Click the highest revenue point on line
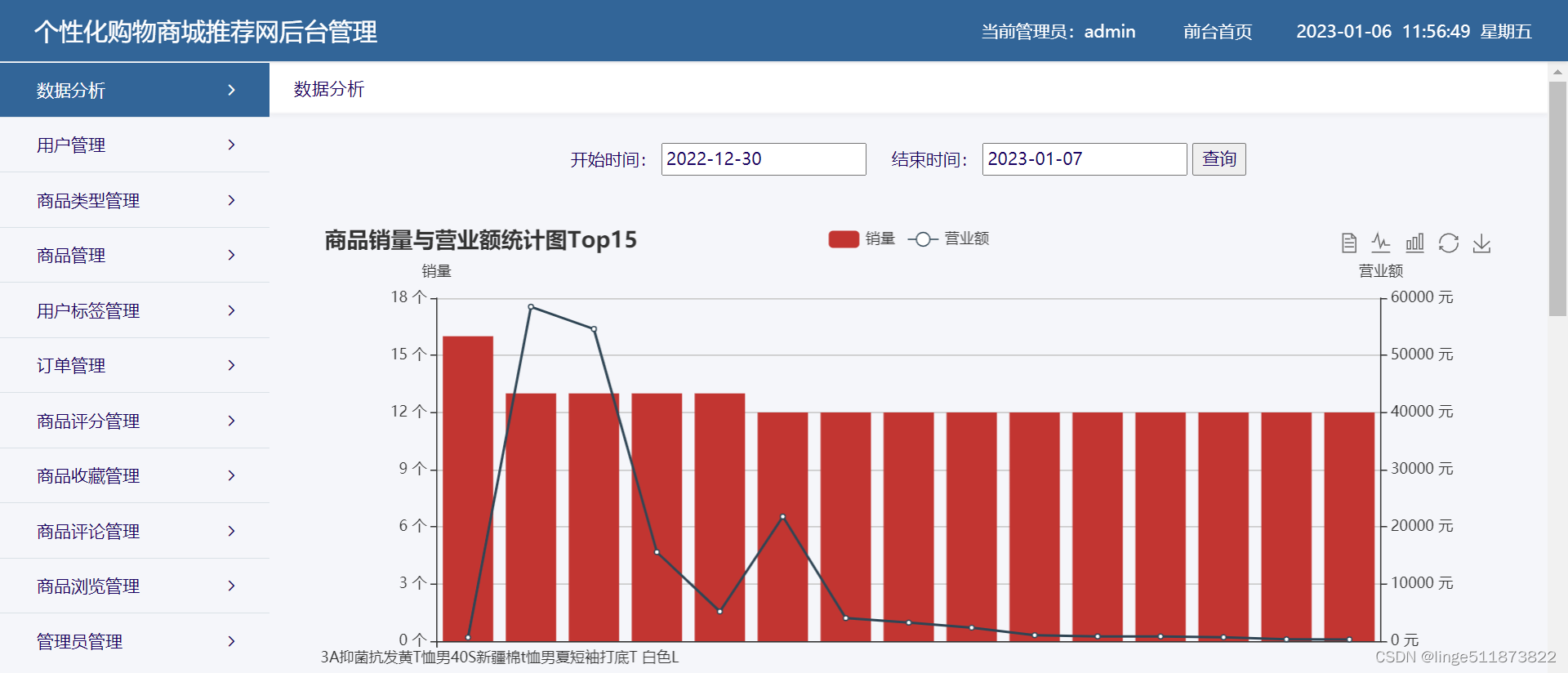Image resolution: width=1568 pixels, height=673 pixels. [531, 307]
